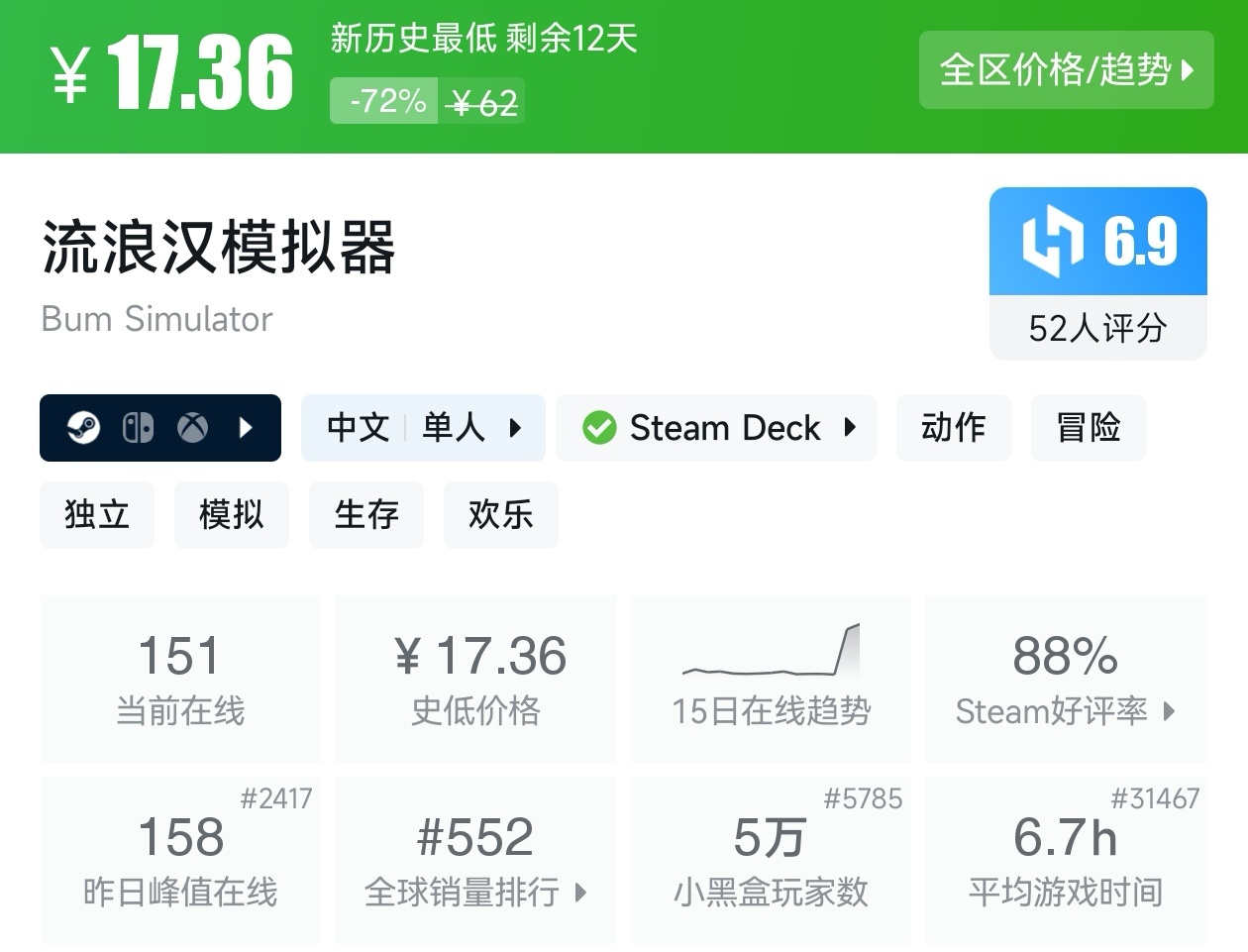
Task: Click the 单人 player mode label
Action: [454, 428]
